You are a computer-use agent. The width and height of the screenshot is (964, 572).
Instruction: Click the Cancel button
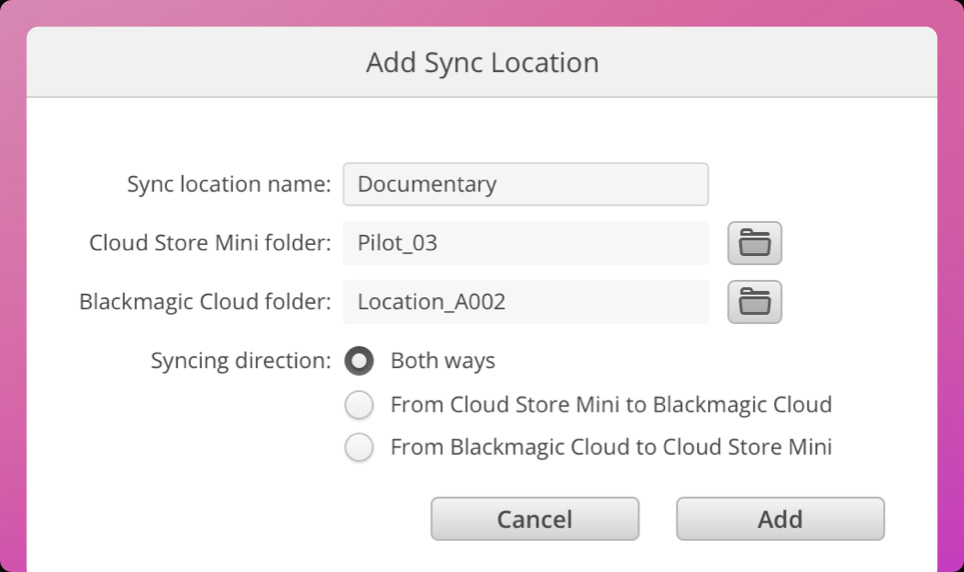(534, 519)
